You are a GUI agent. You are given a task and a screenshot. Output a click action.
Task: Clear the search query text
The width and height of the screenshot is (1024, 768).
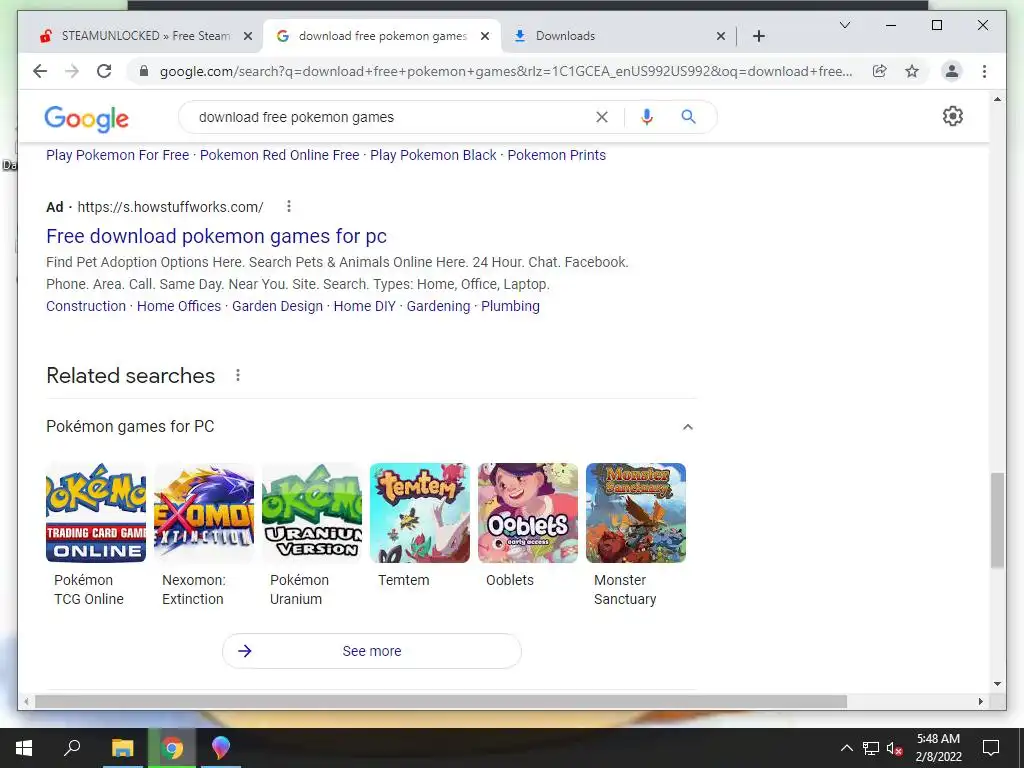tap(601, 117)
